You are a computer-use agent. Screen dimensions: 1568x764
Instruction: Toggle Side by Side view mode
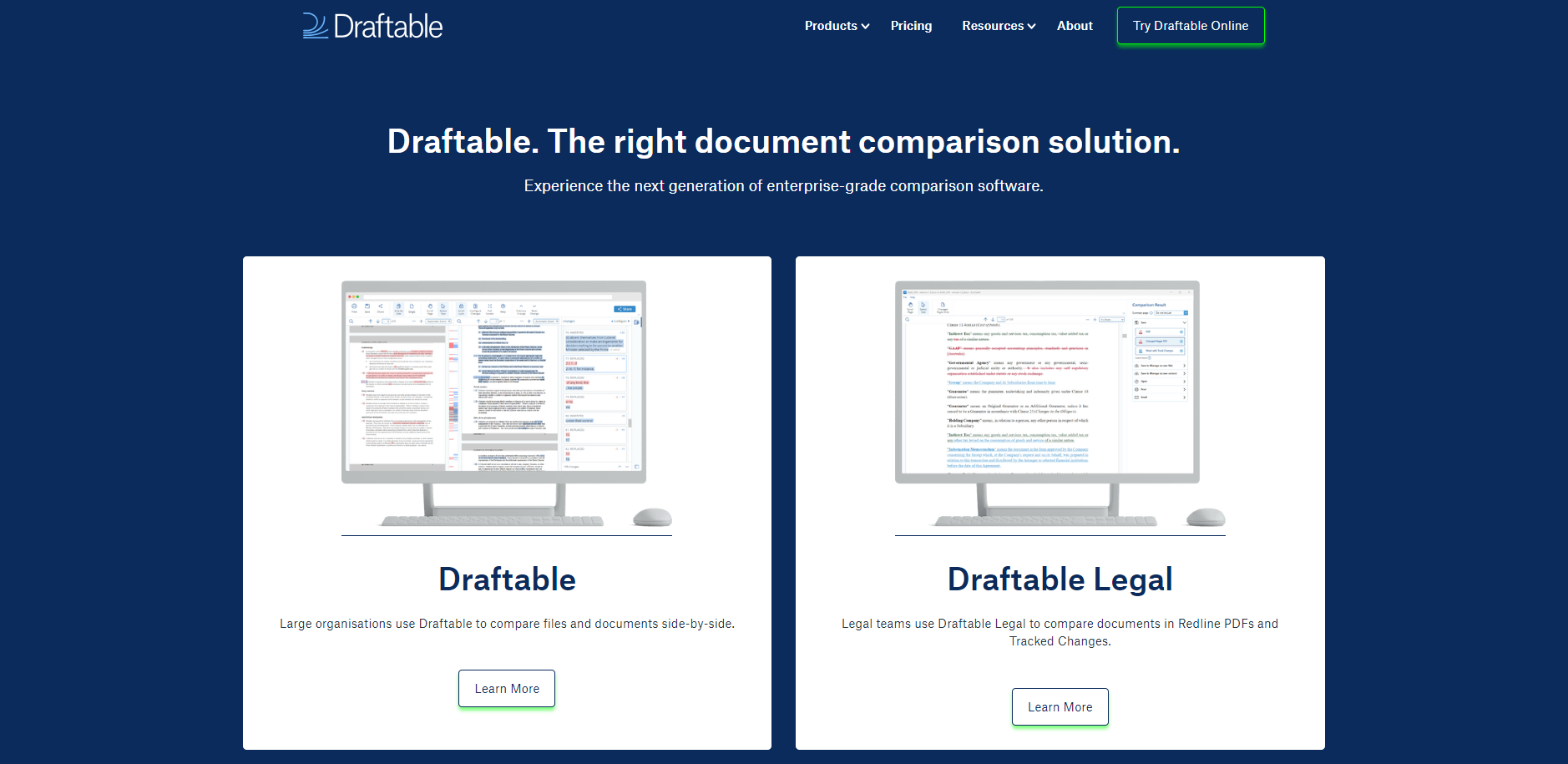(x=398, y=307)
